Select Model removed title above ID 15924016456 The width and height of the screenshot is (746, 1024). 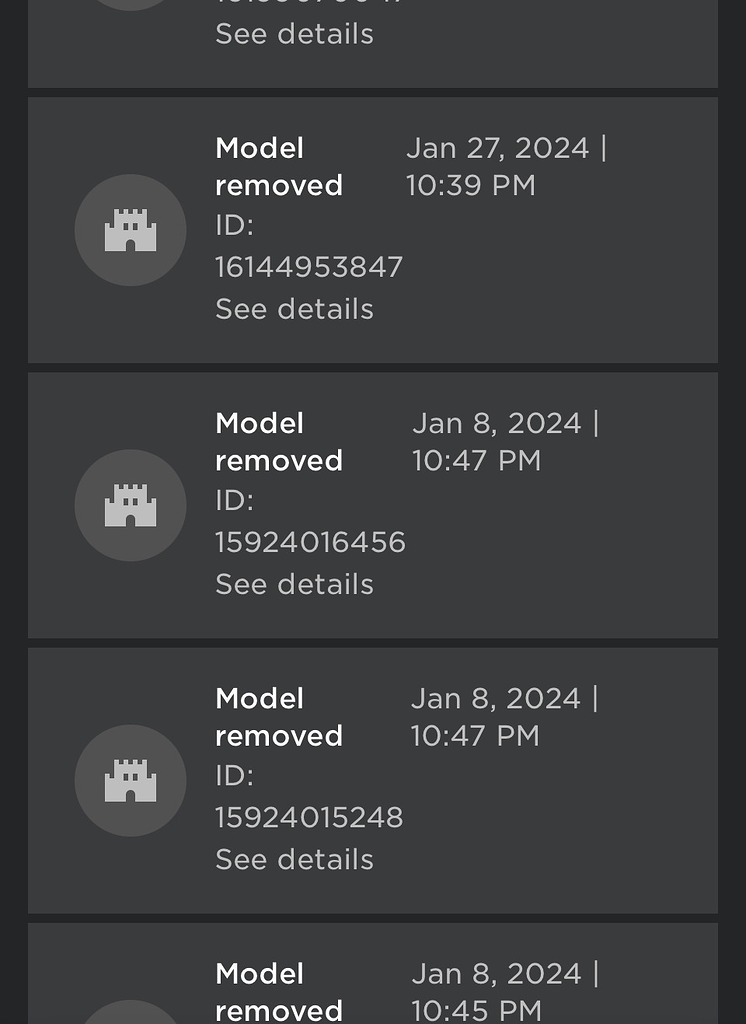[279, 442]
